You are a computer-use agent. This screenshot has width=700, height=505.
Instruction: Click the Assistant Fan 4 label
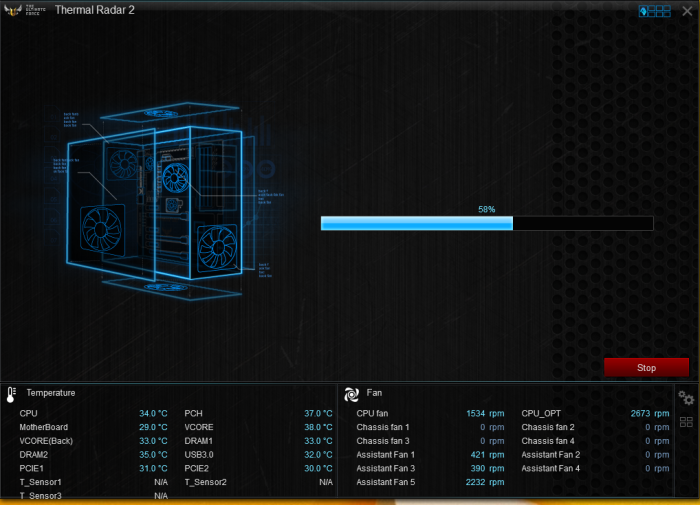tap(550, 468)
